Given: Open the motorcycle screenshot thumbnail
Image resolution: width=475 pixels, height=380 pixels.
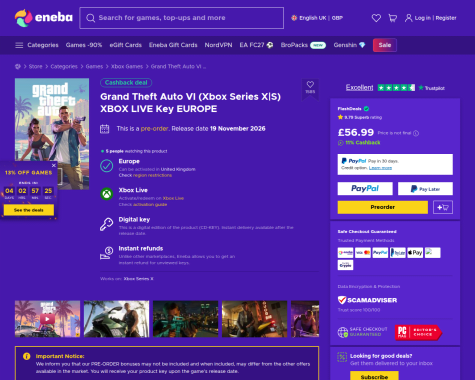Looking at the screenshot, I should [116, 319].
